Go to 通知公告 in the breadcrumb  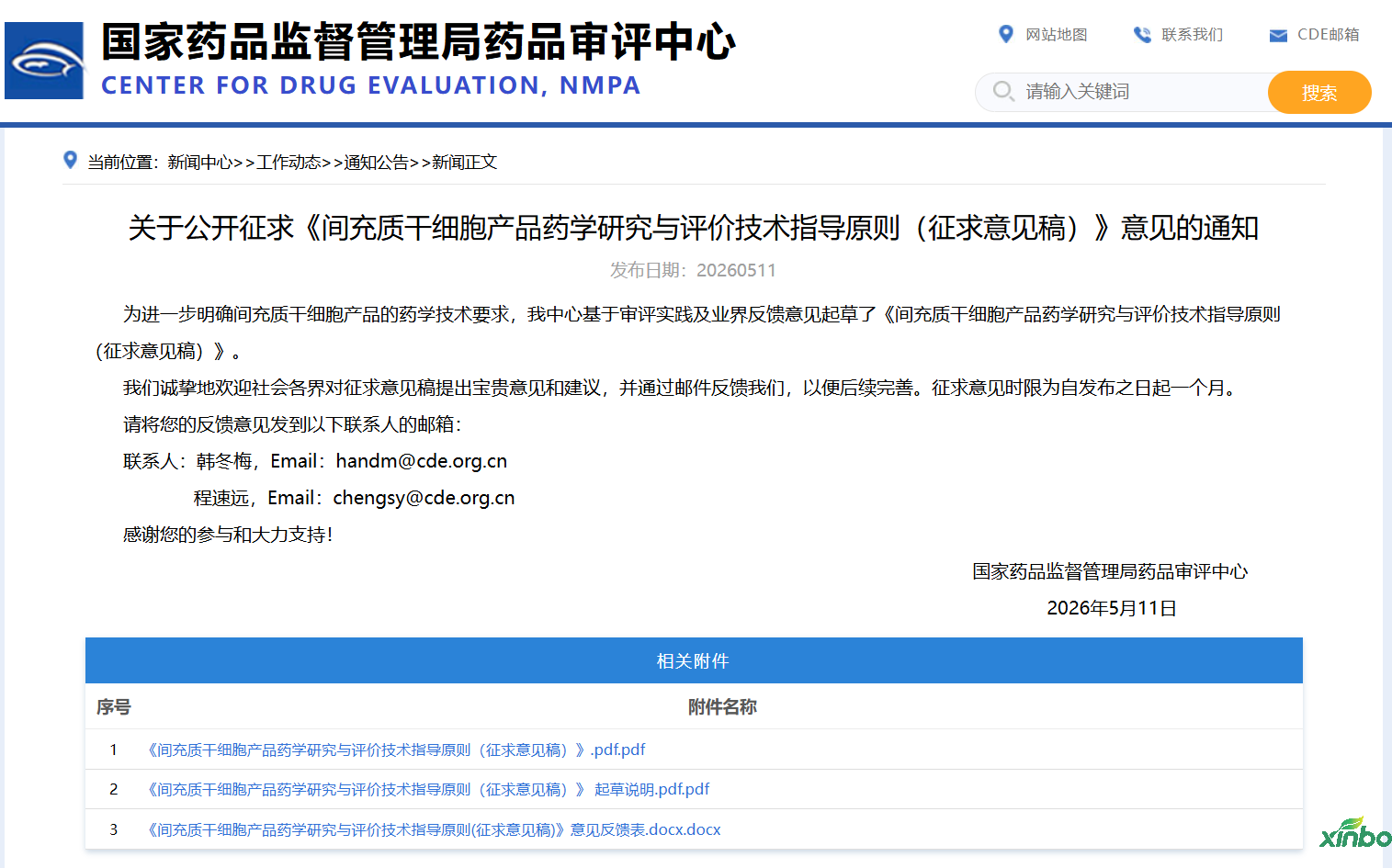click(x=376, y=162)
